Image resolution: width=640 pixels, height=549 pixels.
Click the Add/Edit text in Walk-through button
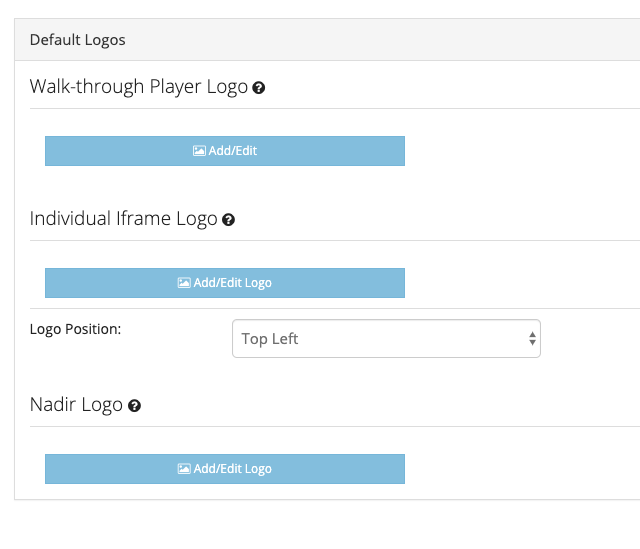[233, 151]
